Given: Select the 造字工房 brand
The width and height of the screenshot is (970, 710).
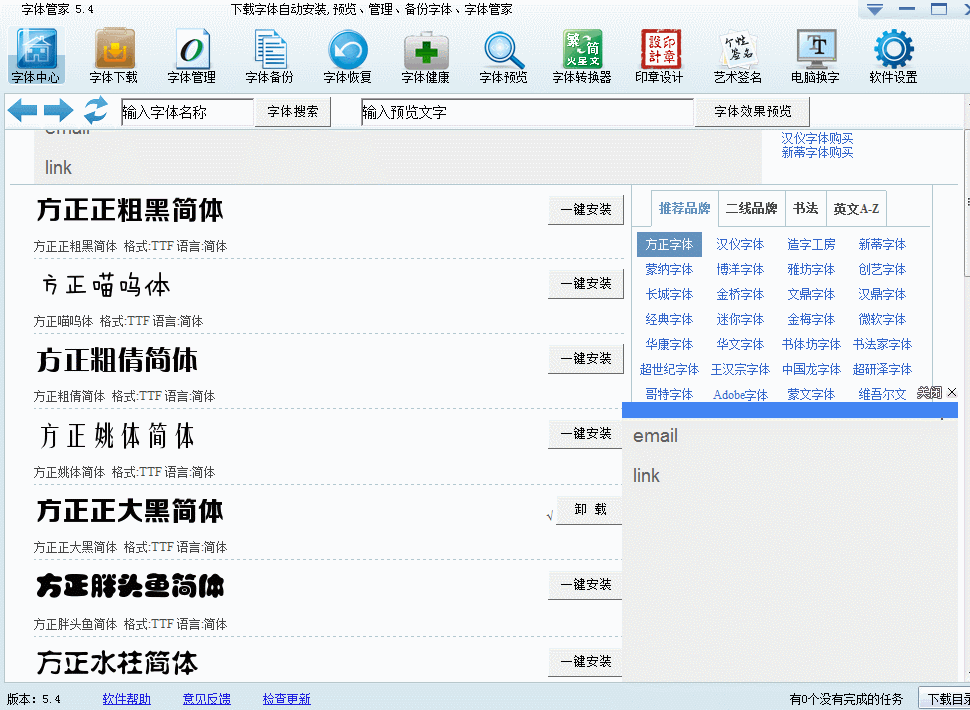Looking at the screenshot, I should [811, 245].
